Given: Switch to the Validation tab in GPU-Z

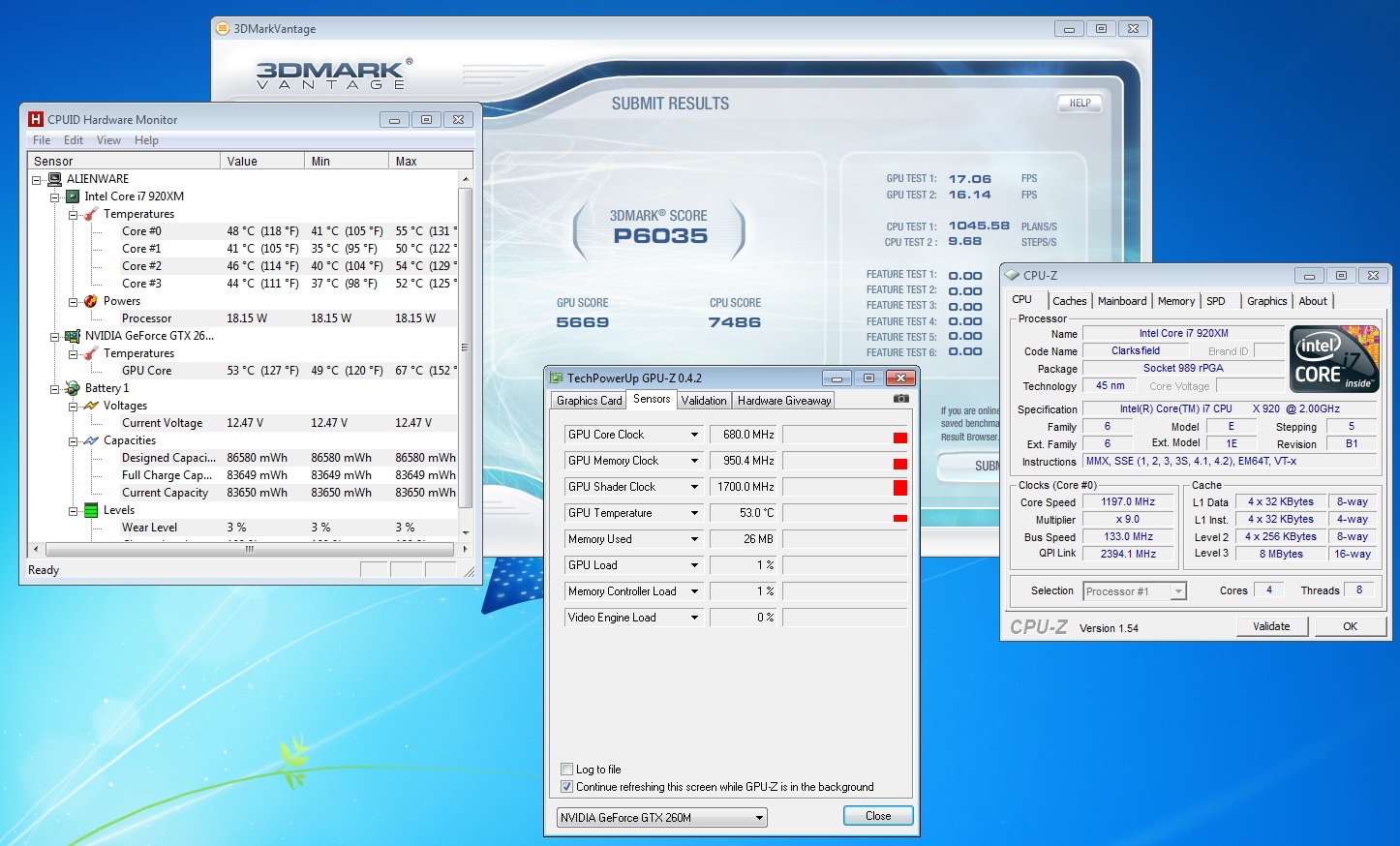Looking at the screenshot, I should [704, 401].
